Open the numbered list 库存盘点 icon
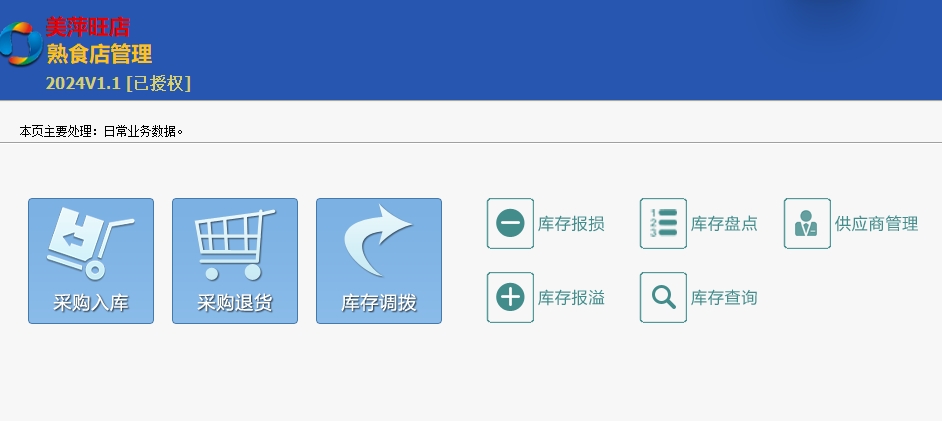Image resolution: width=942 pixels, height=421 pixels. pyautogui.click(x=663, y=223)
